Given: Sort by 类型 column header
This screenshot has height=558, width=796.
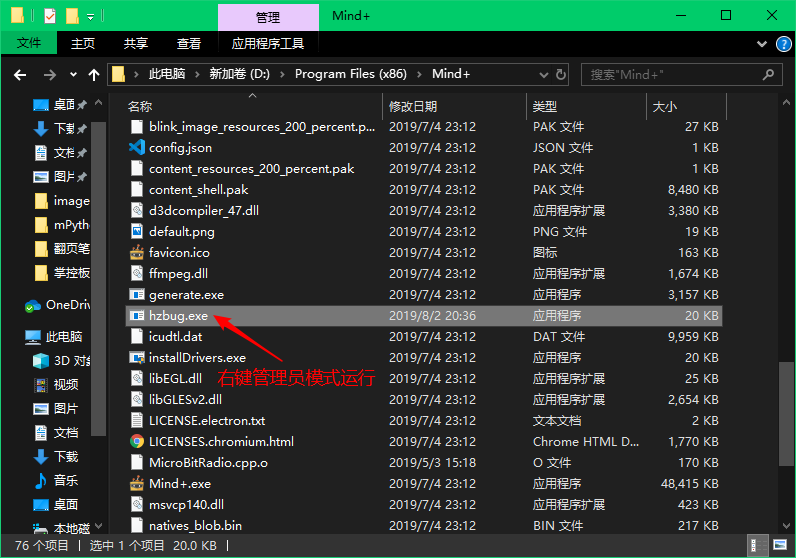Looking at the screenshot, I should click(586, 106).
